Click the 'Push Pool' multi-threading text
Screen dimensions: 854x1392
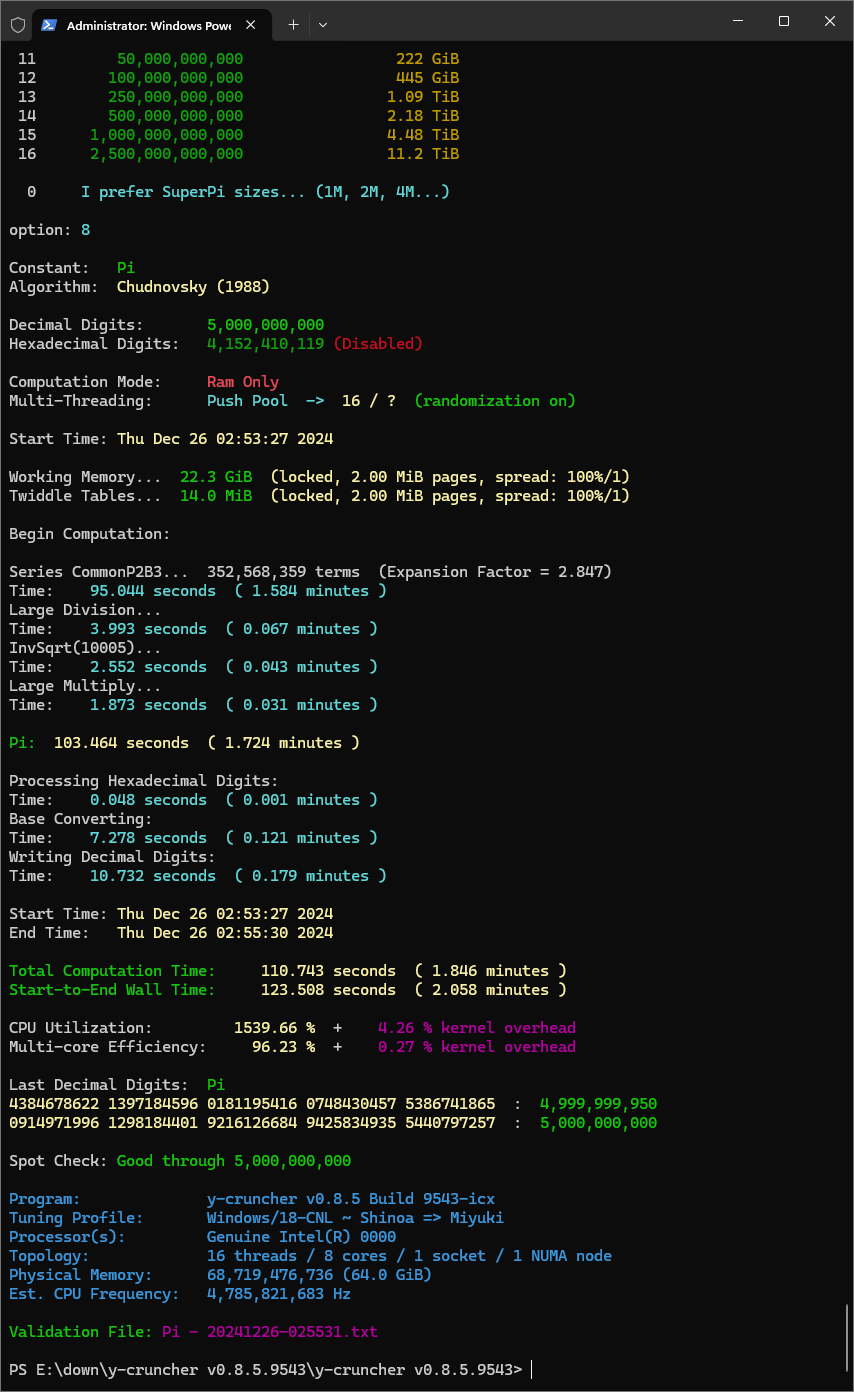(x=247, y=401)
